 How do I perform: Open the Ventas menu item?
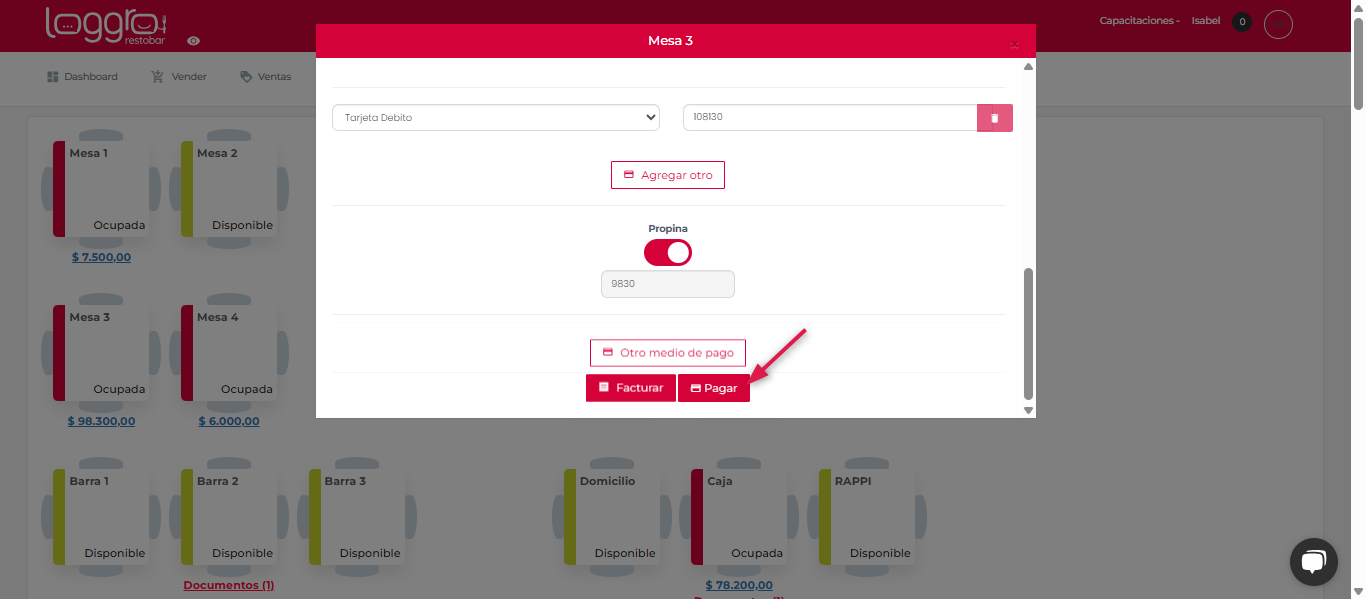pyautogui.click(x=266, y=77)
